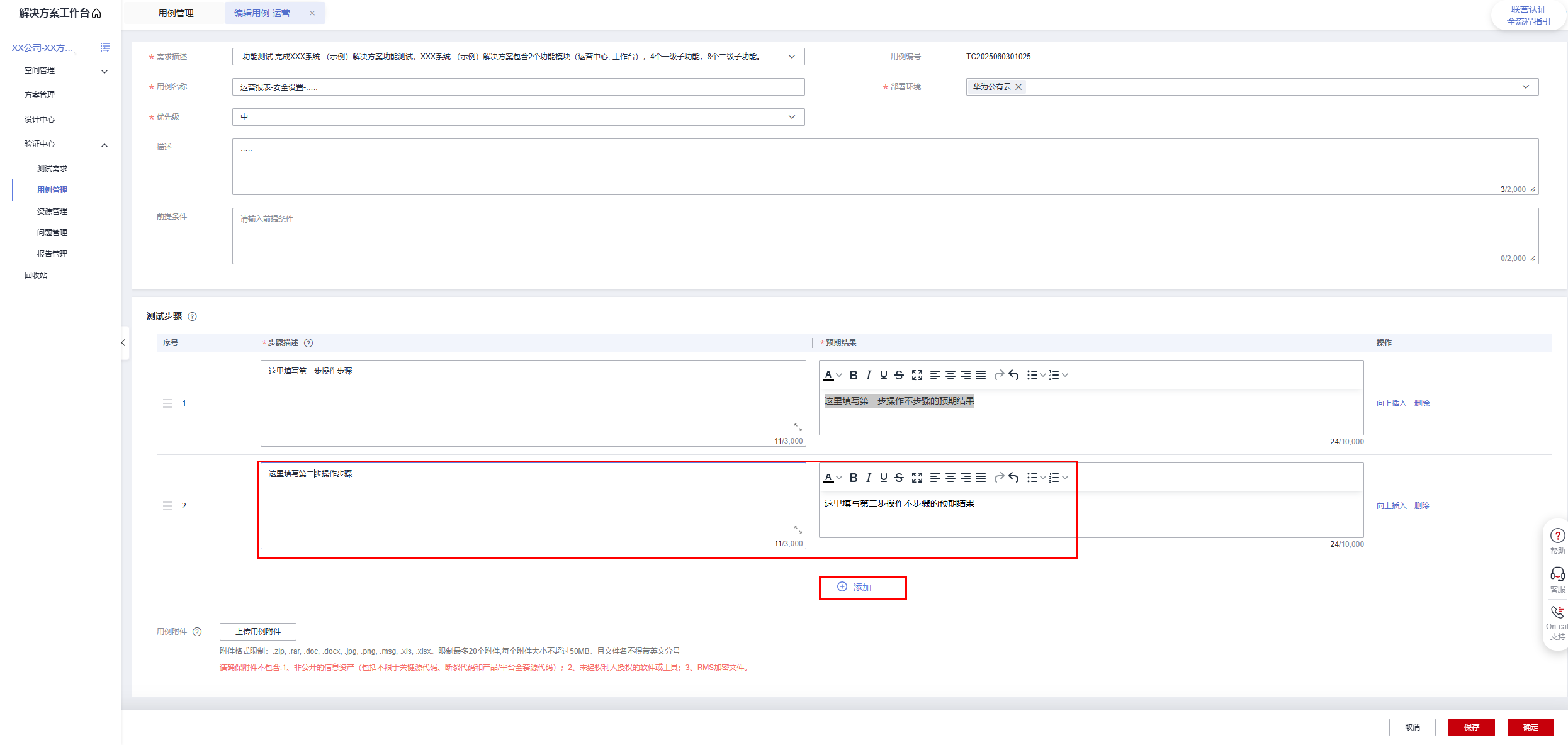Go to 测试需求 in the sidebar

coord(52,169)
